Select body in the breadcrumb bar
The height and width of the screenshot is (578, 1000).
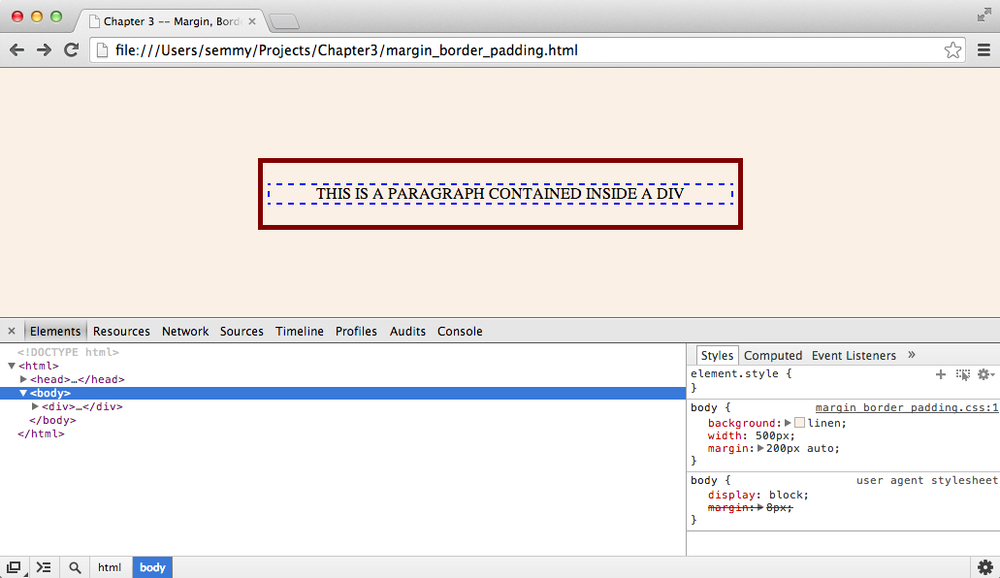[152, 567]
